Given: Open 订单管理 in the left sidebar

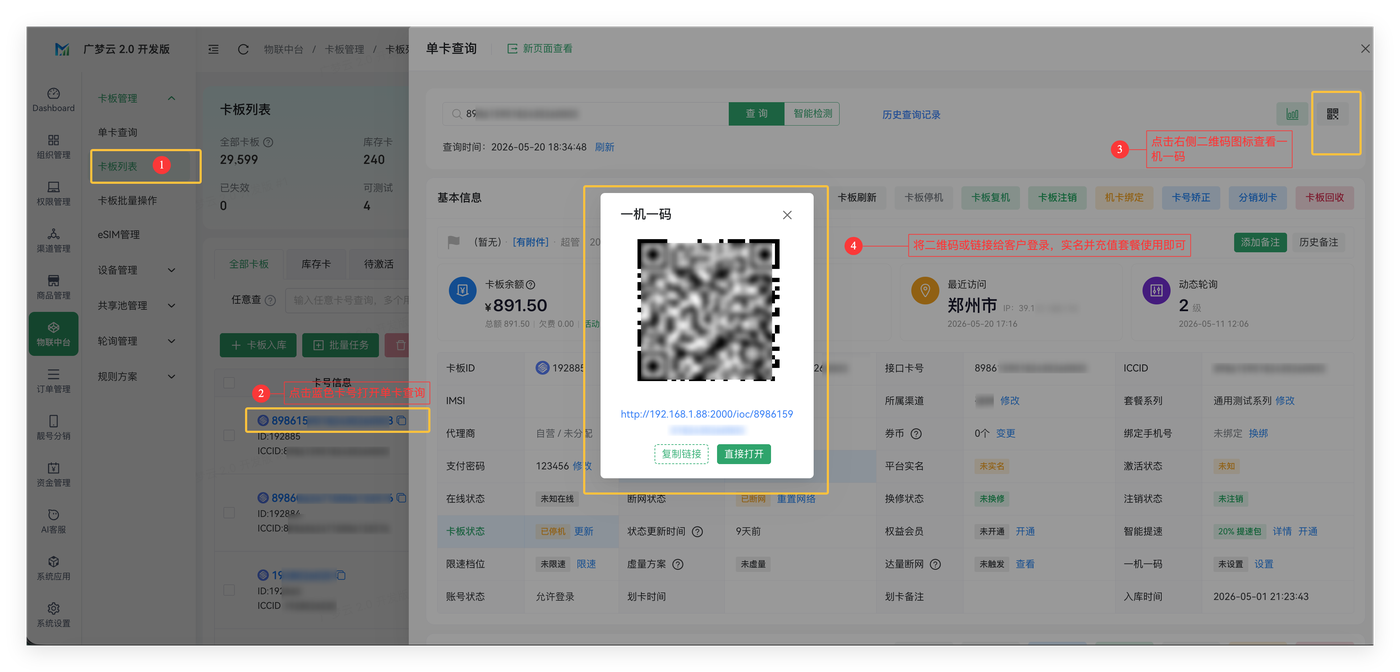Looking at the screenshot, I should tap(53, 381).
